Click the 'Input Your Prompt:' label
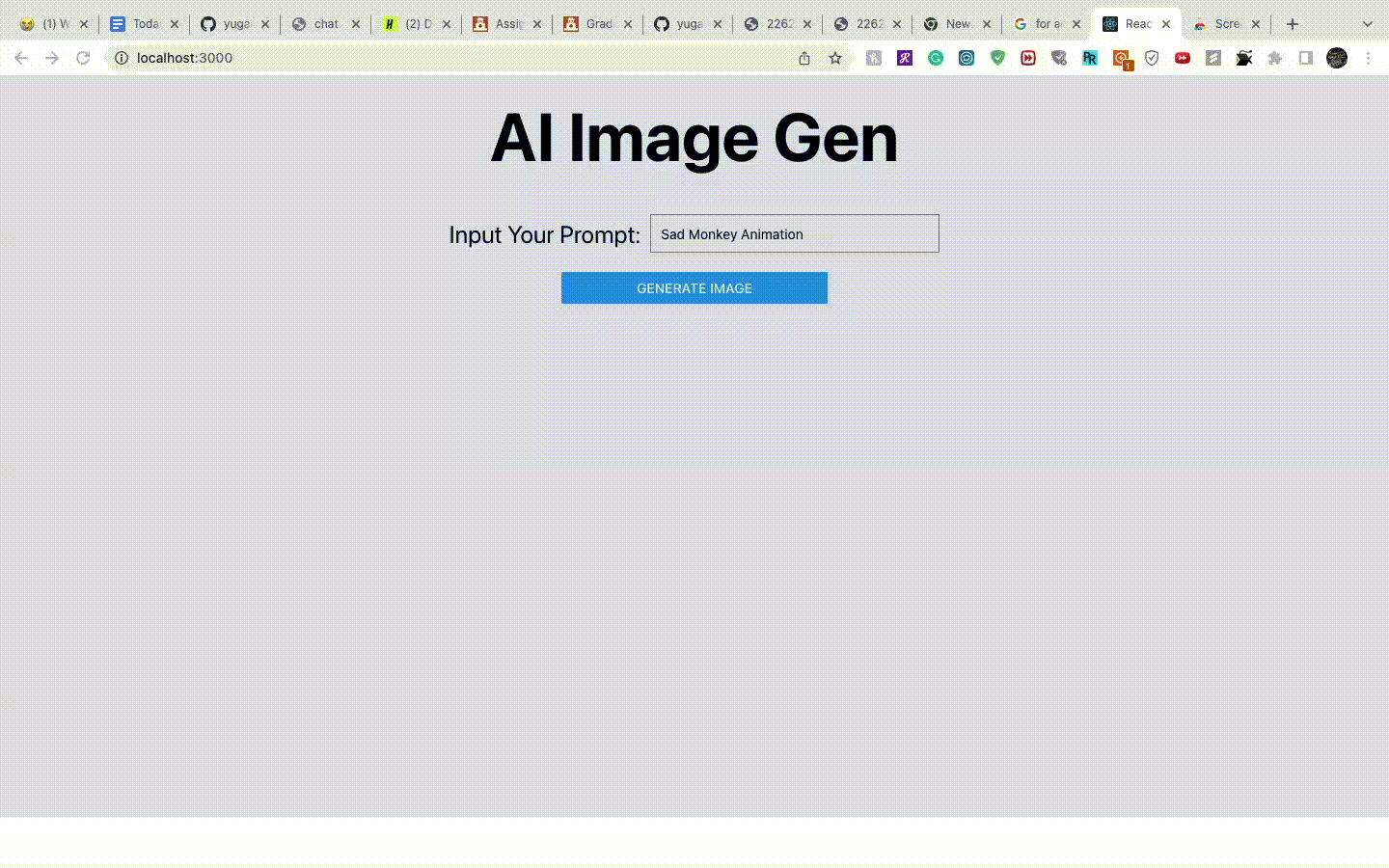1389x868 pixels. 544,234
